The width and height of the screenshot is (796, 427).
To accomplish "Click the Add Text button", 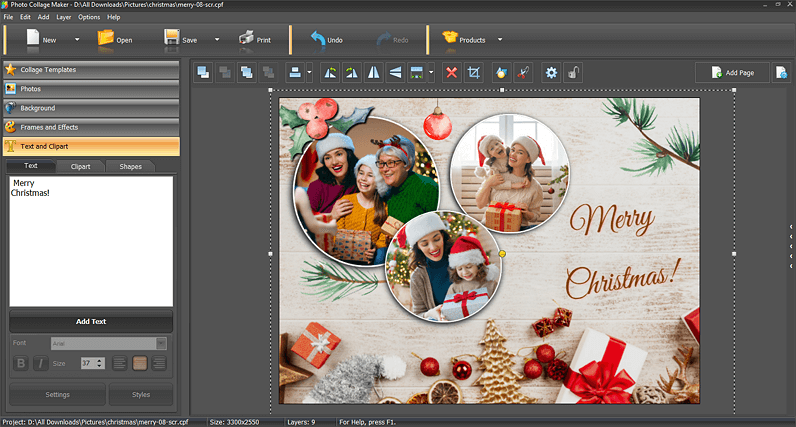I will (91, 321).
